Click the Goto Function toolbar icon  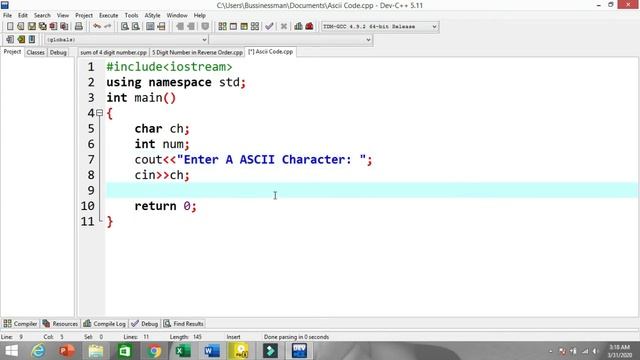(150, 27)
